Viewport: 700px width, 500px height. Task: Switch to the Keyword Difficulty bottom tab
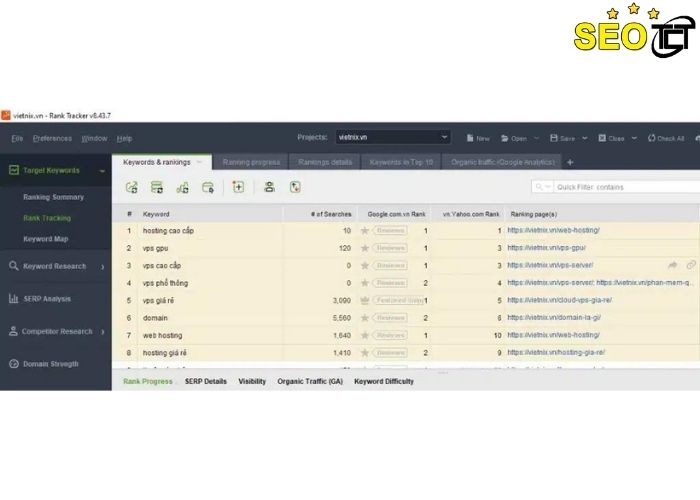(x=383, y=381)
